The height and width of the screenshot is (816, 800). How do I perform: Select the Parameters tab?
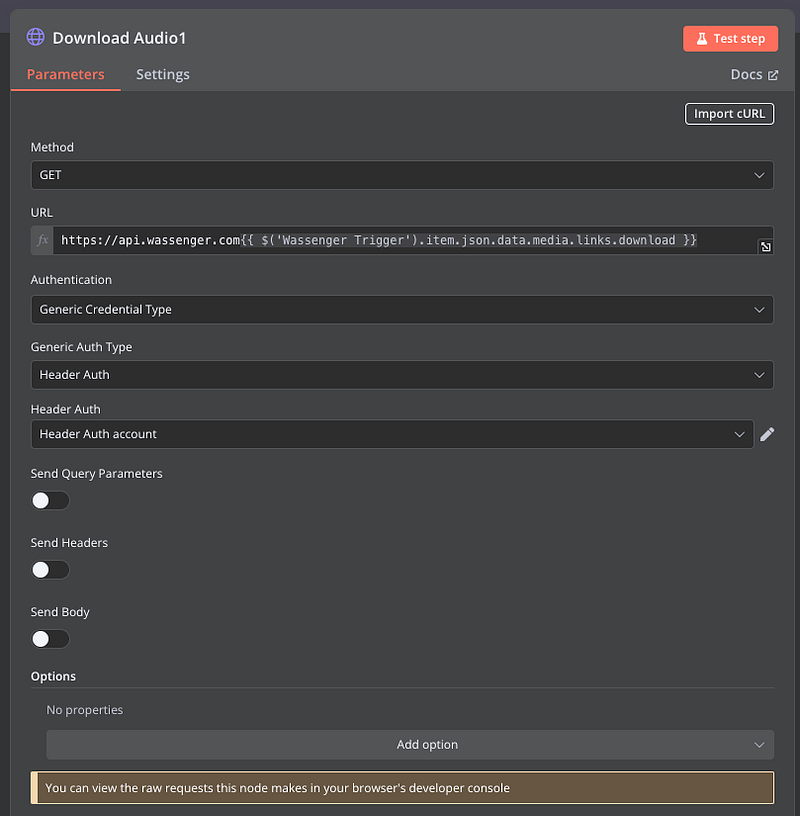65,74
